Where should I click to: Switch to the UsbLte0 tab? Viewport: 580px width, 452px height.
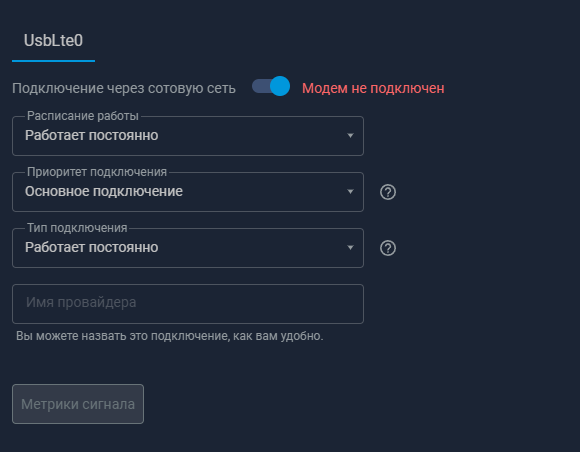coord(53,41)
